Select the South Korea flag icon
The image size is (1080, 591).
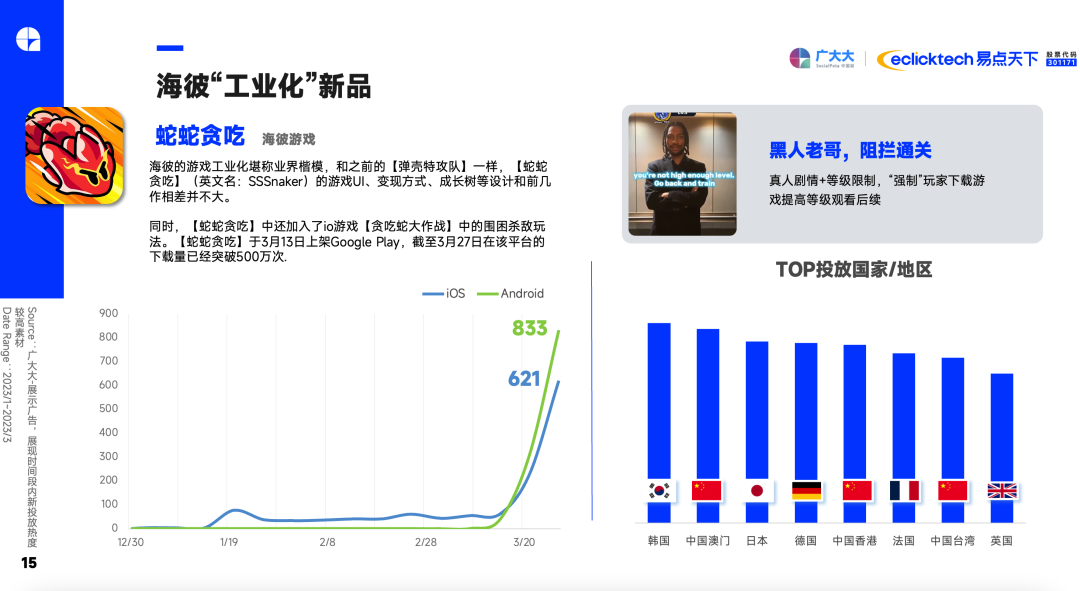659,490
